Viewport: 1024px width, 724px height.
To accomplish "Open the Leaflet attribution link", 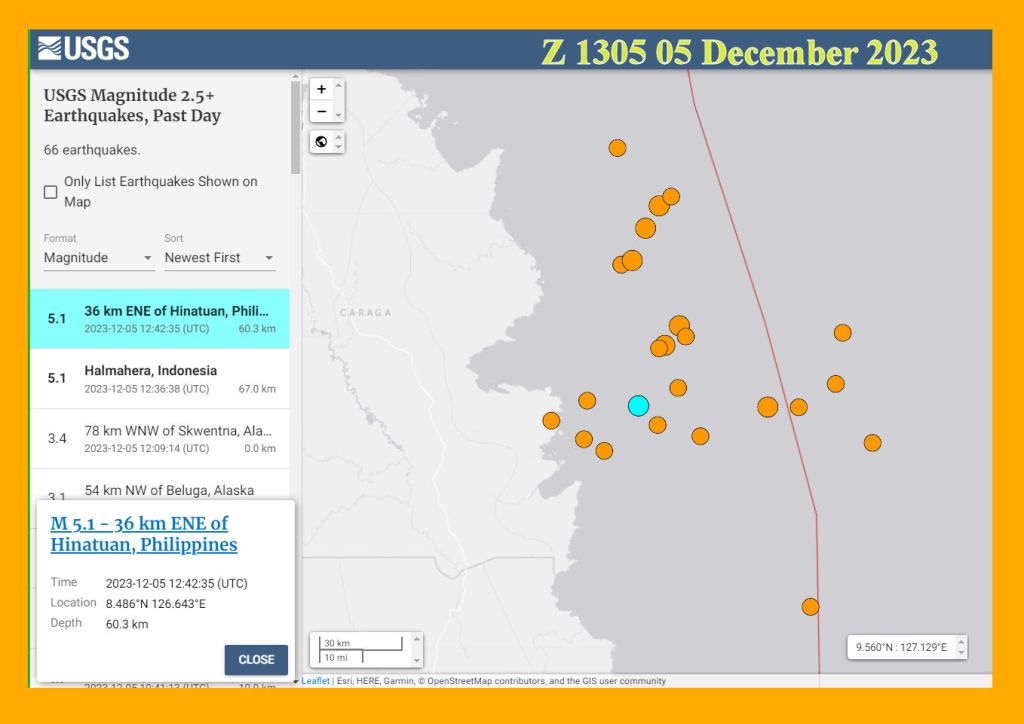I will click(x=316, y=681).
